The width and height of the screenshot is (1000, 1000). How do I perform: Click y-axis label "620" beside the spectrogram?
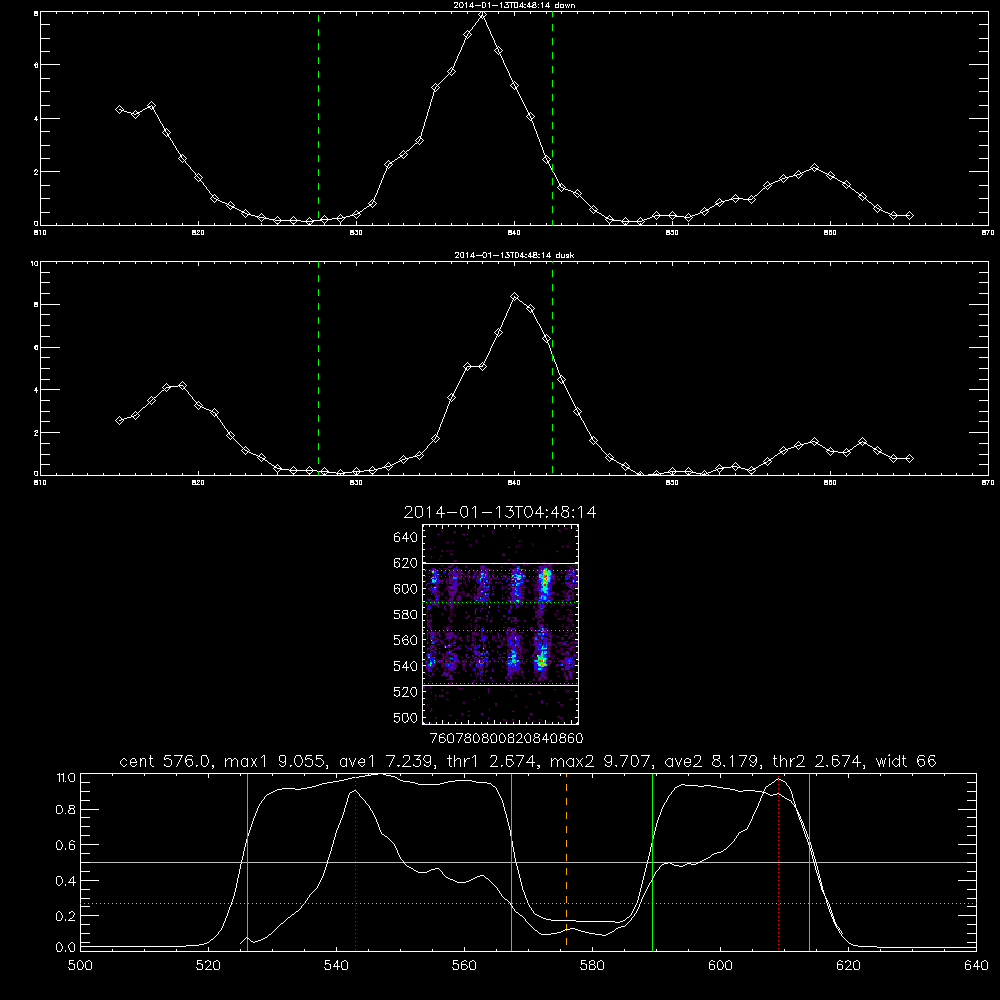[405, 563]
